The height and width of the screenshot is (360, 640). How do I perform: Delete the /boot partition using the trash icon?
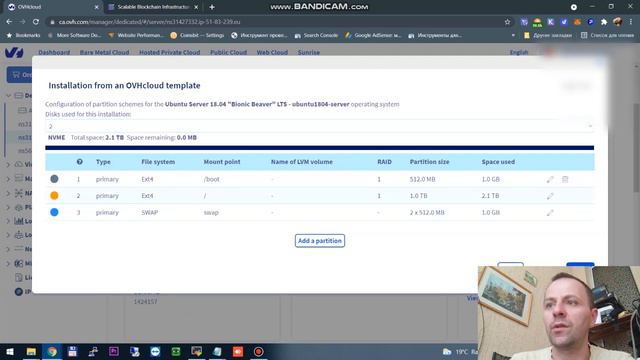point(565,179)
